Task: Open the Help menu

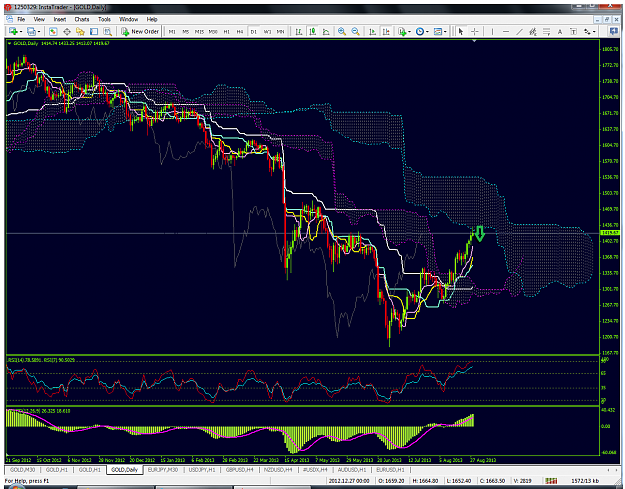Action: [152, 19]
